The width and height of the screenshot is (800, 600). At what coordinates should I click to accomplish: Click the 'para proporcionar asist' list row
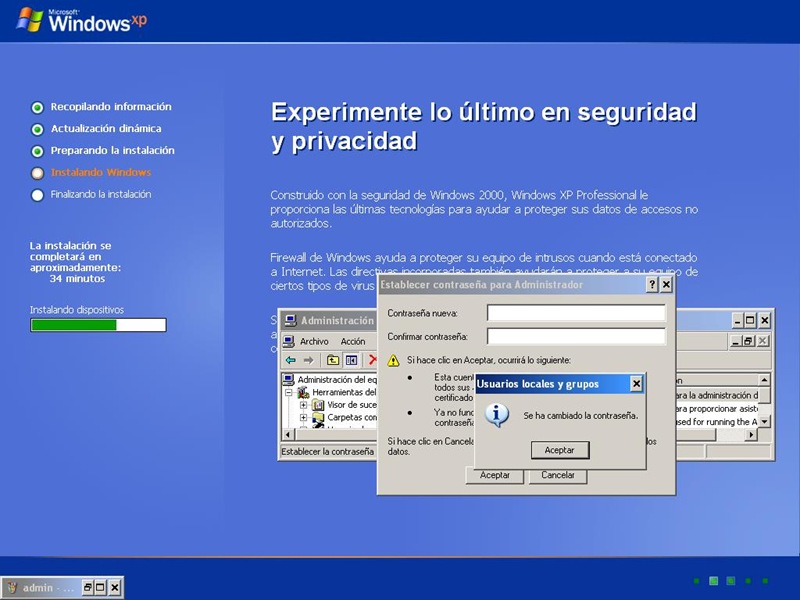coord(717,409)
